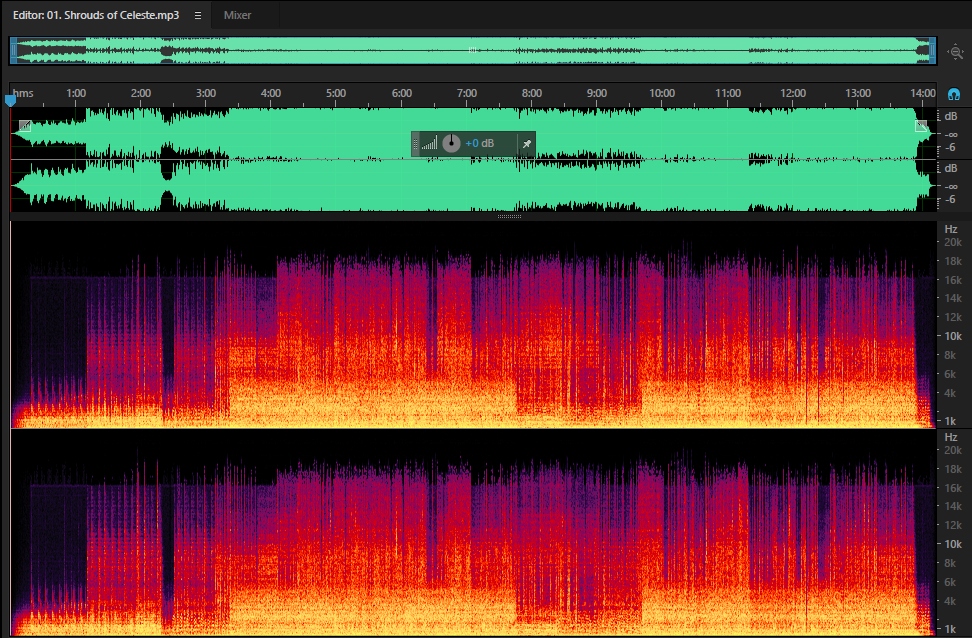Click the hms time format label
The height and width of the screenshot is (638, 972).
tap(23, 94)
